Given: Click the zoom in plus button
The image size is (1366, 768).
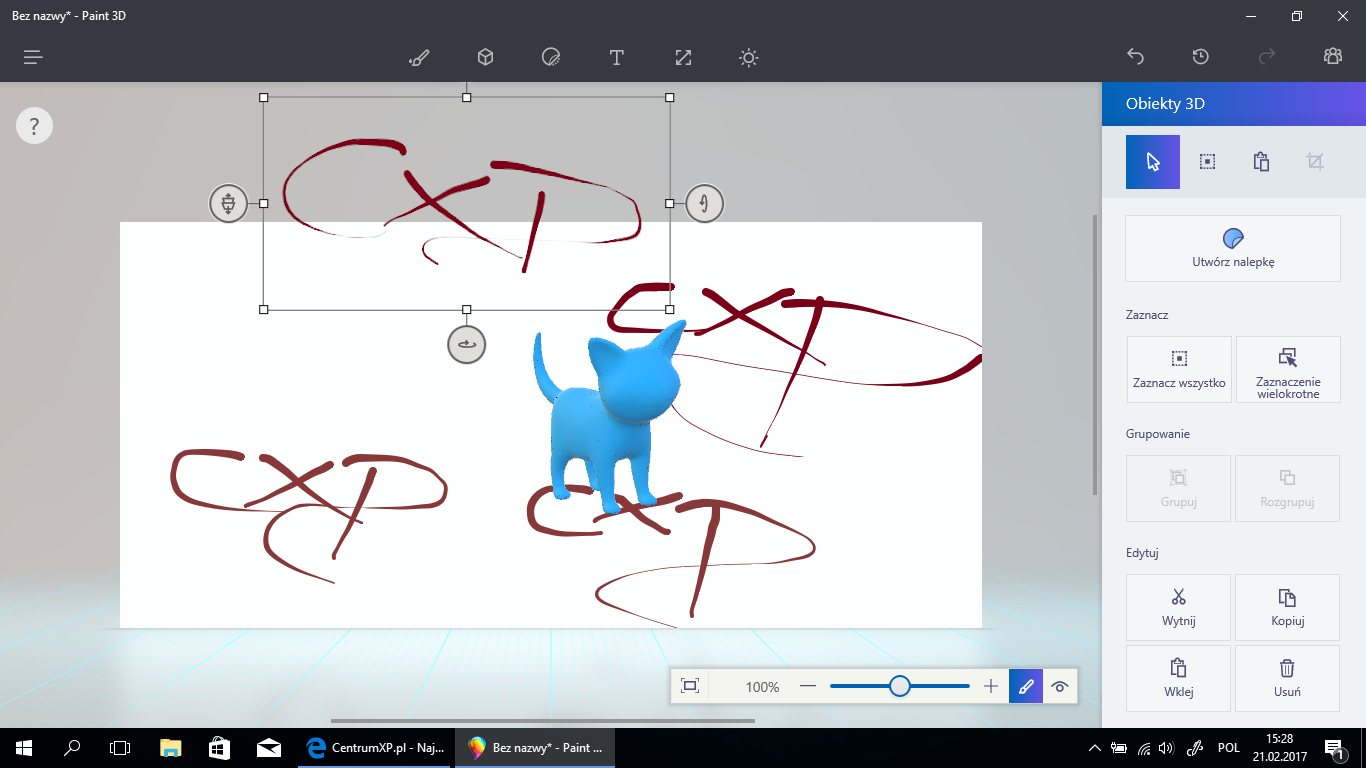Looking at the screenshot, I should [x=991, y=686].
